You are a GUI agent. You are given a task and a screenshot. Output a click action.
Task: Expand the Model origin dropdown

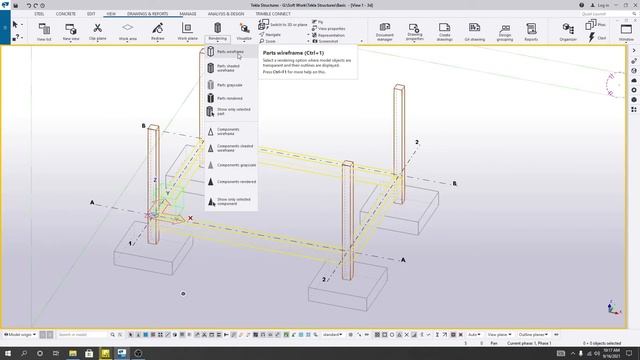[20, 334]
